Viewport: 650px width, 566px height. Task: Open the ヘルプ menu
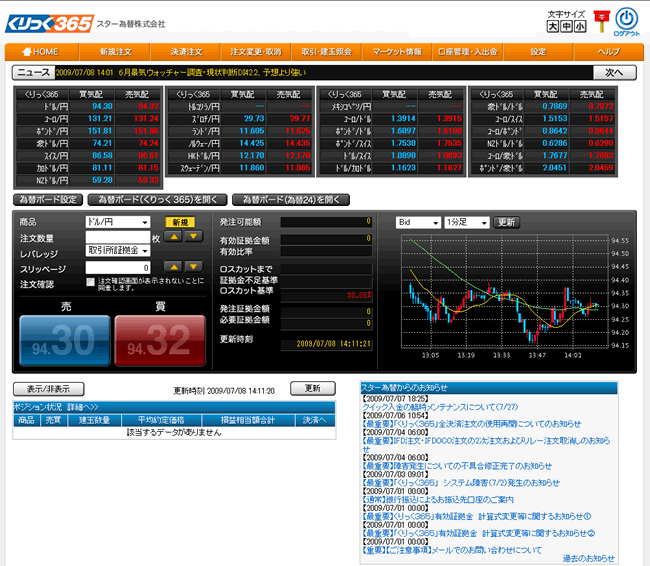609,52
